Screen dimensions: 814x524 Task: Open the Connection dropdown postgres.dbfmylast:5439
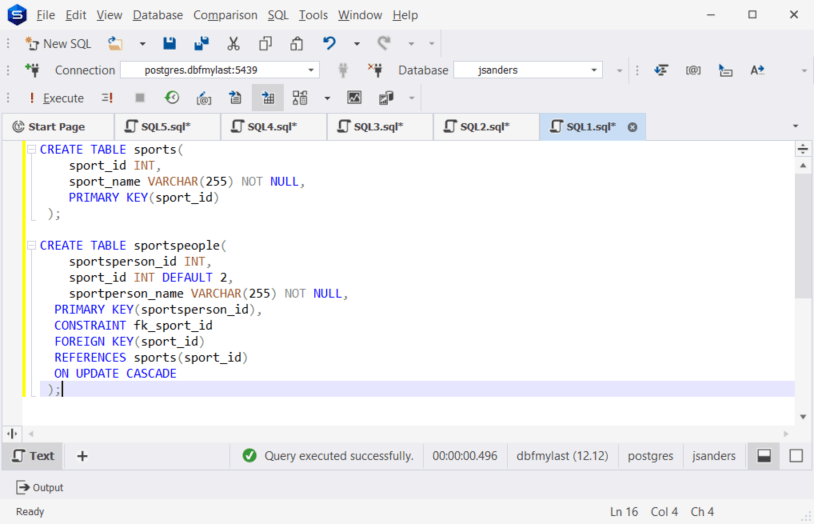pos(220,70)
